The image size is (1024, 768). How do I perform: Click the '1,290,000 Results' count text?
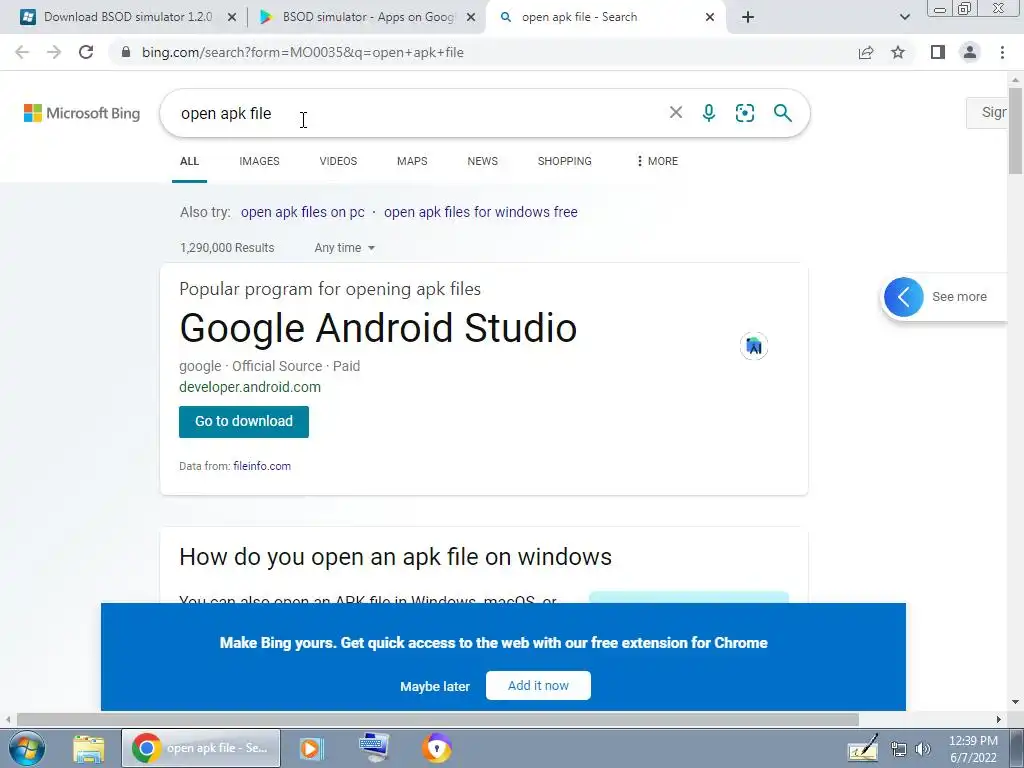[x=227, y=248]
